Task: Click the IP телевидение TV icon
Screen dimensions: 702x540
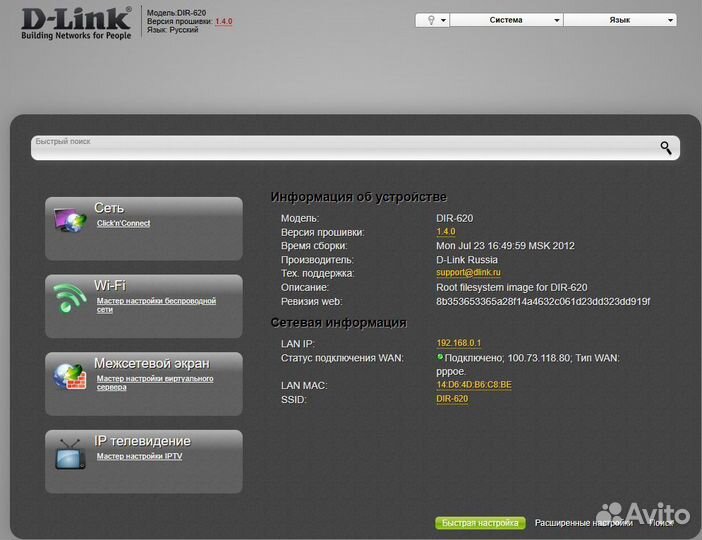Action: click(70, 454)
